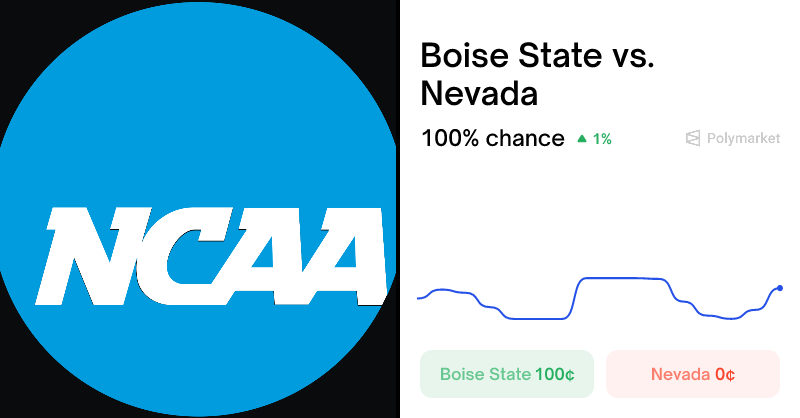Click the chart line's left starting point

419,298
